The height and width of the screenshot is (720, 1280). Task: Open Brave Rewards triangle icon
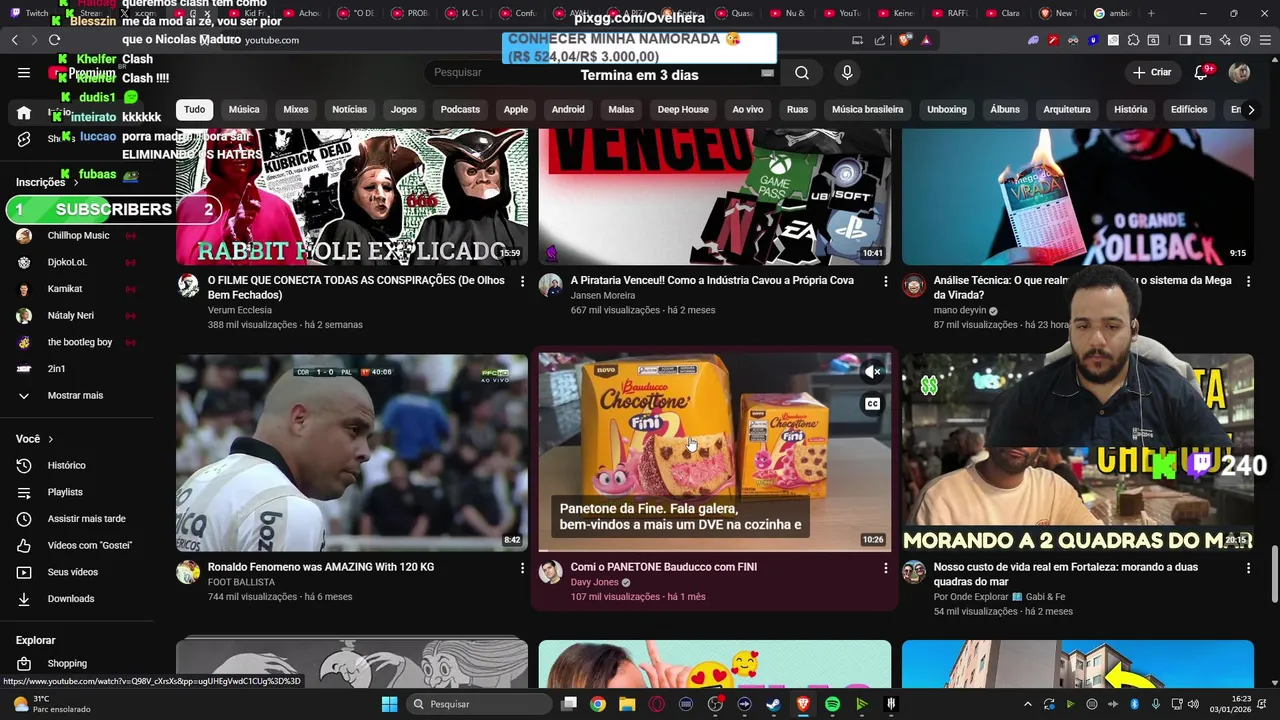926,40
